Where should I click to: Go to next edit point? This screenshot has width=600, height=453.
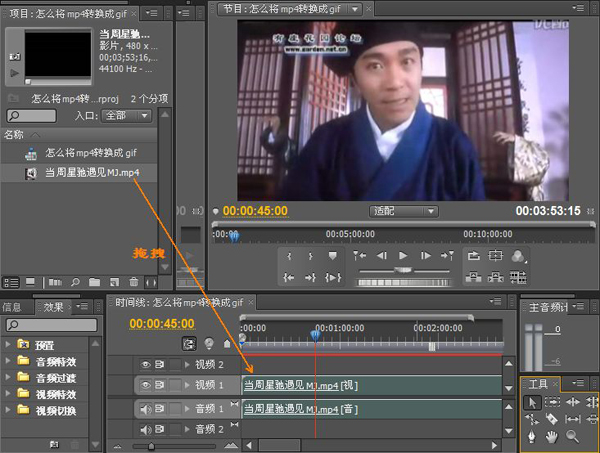point(447,256)
